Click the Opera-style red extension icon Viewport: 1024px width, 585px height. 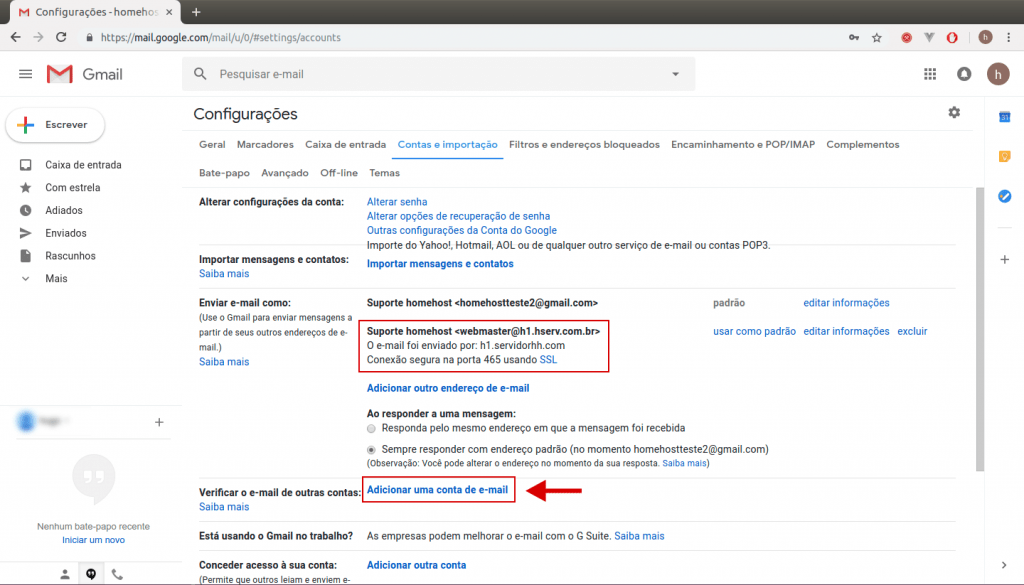pyautogui.click(x=952, y=37)
